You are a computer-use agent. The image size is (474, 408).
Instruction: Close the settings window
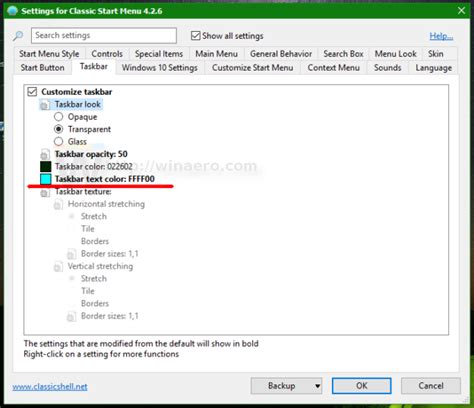tap(461, 11)
